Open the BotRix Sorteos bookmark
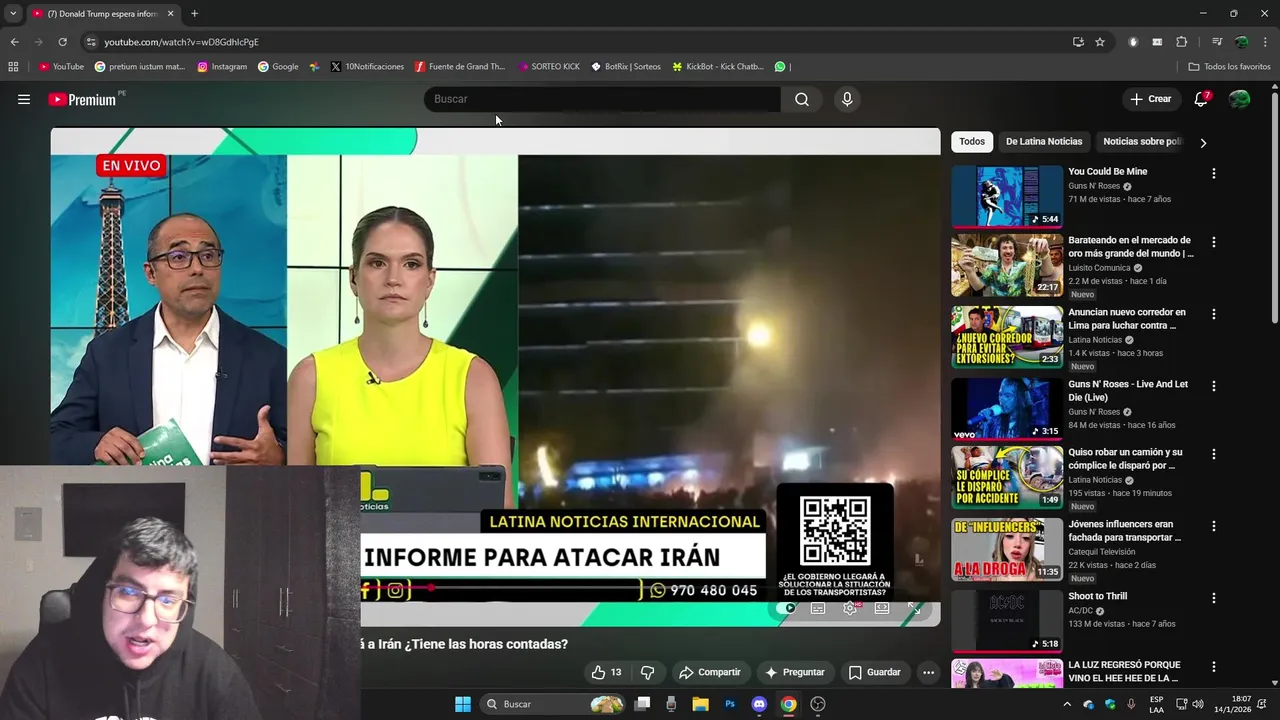Viewport: 1280px width, 720px height. click(626, 67)
